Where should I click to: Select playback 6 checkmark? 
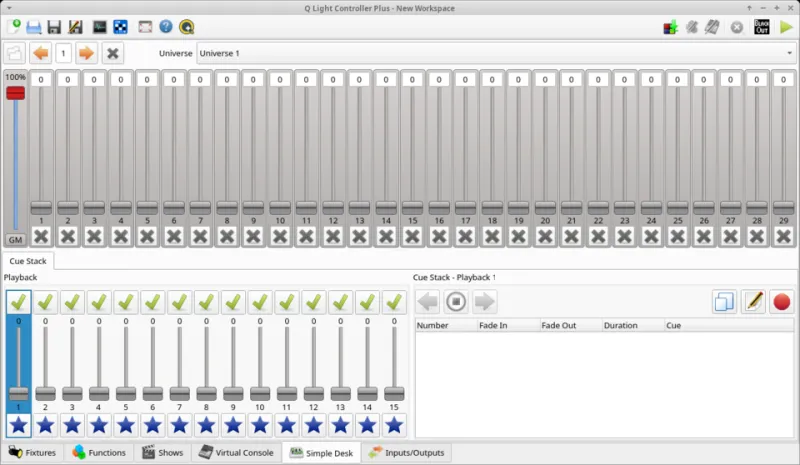click(153, 302)
